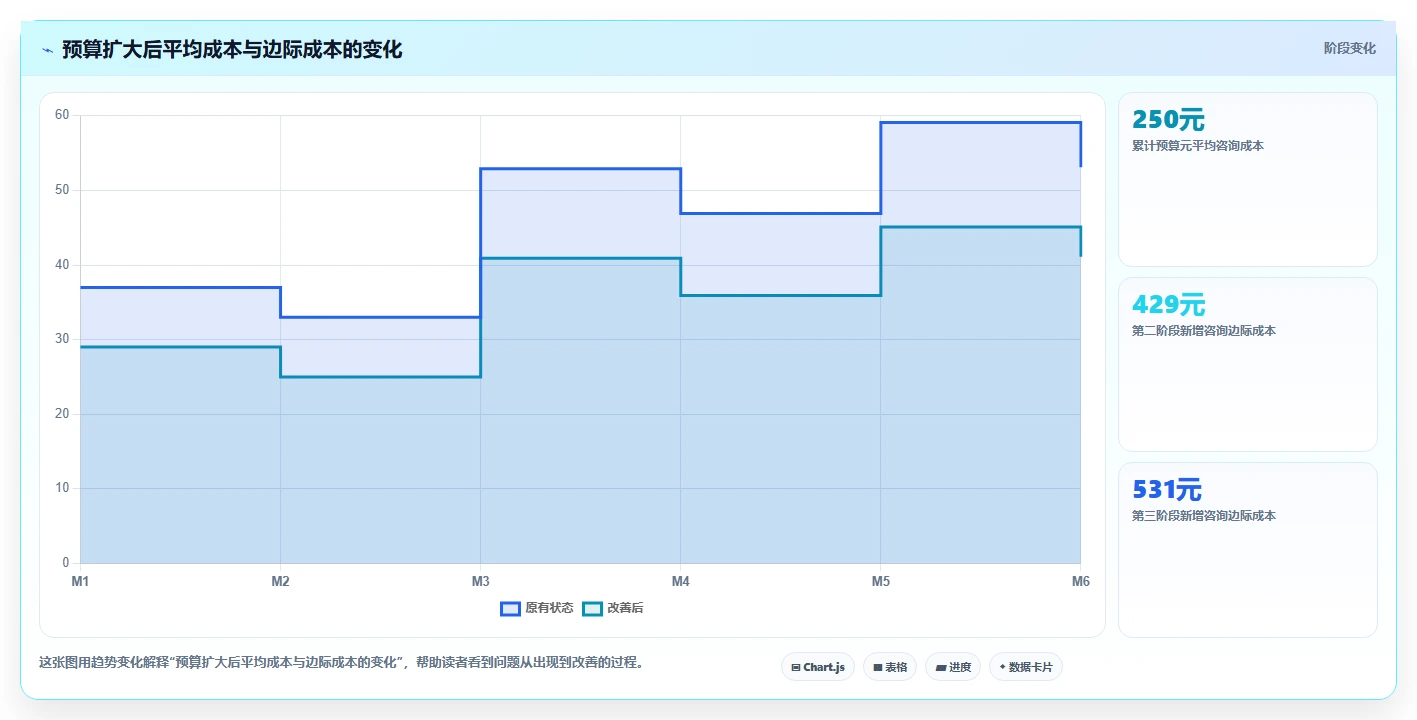Open the 531元 marginal cost card
This screenshot has width=1417, height=720.
coord(1247,550)
